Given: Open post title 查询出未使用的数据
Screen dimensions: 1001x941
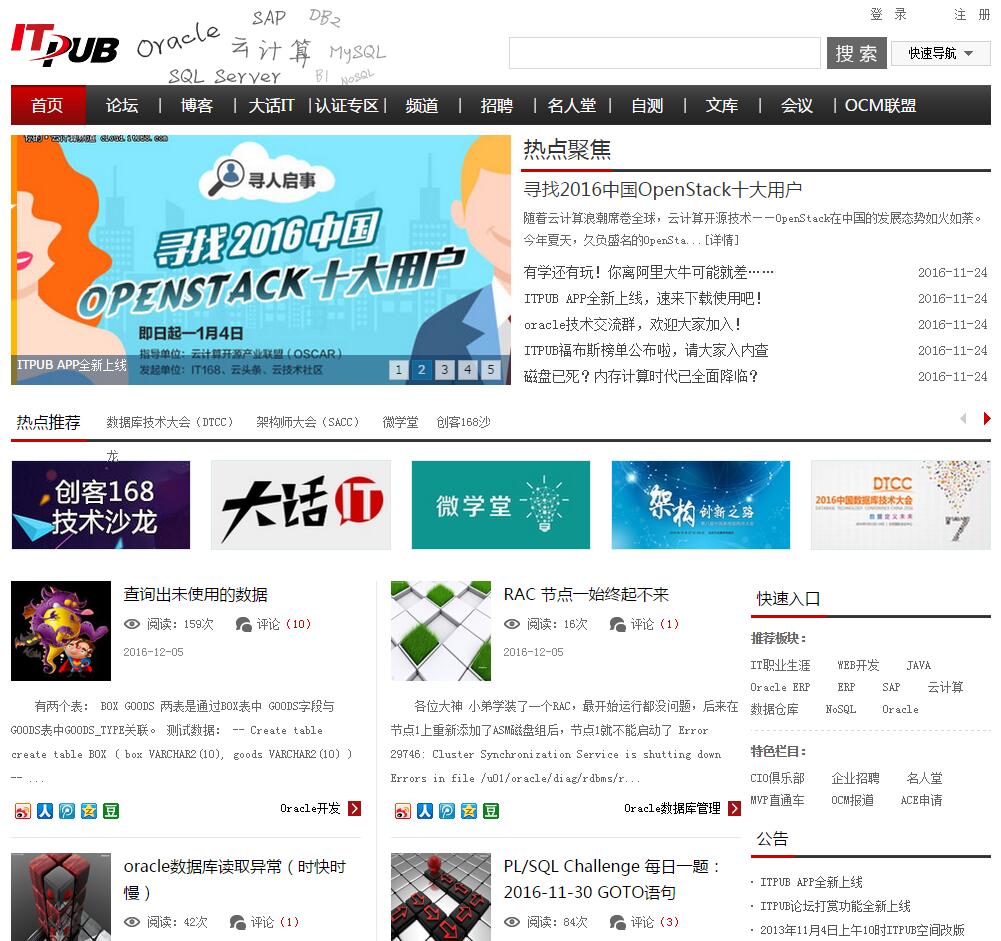Looking at the screenshot, I should (195, 594).
